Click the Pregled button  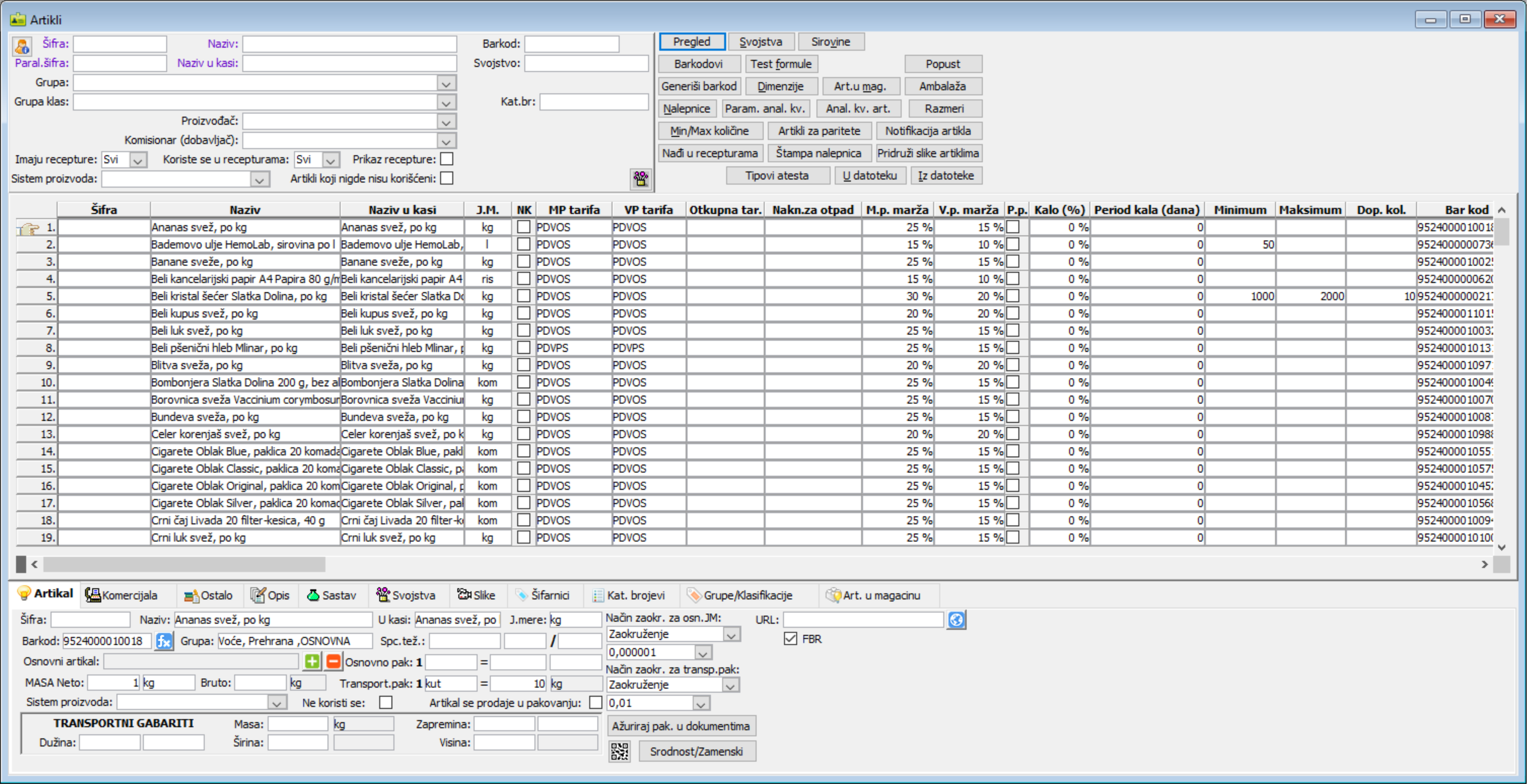[692, 41]
